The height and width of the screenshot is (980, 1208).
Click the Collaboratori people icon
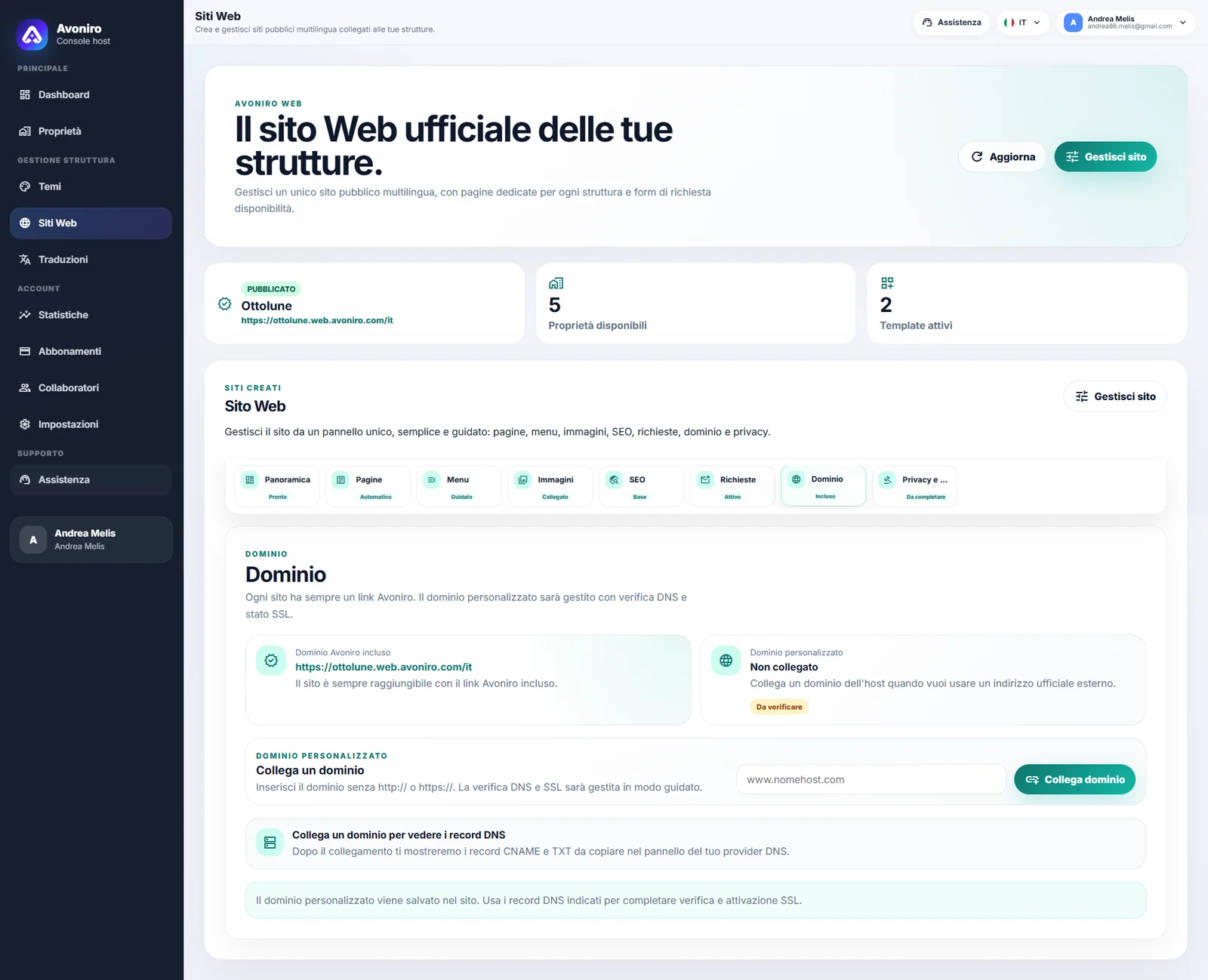(25, 387)
